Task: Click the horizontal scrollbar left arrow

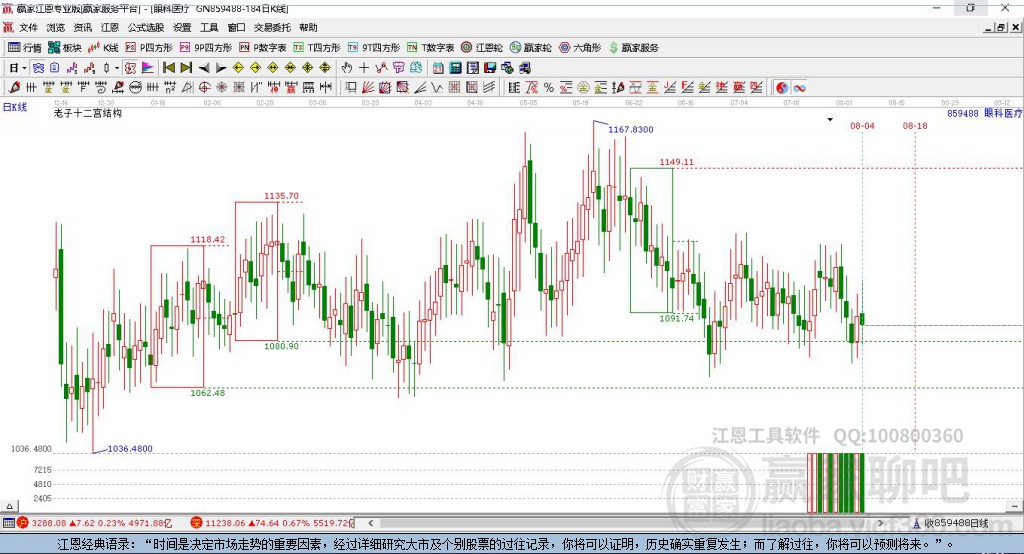Action: coord(371,523)
